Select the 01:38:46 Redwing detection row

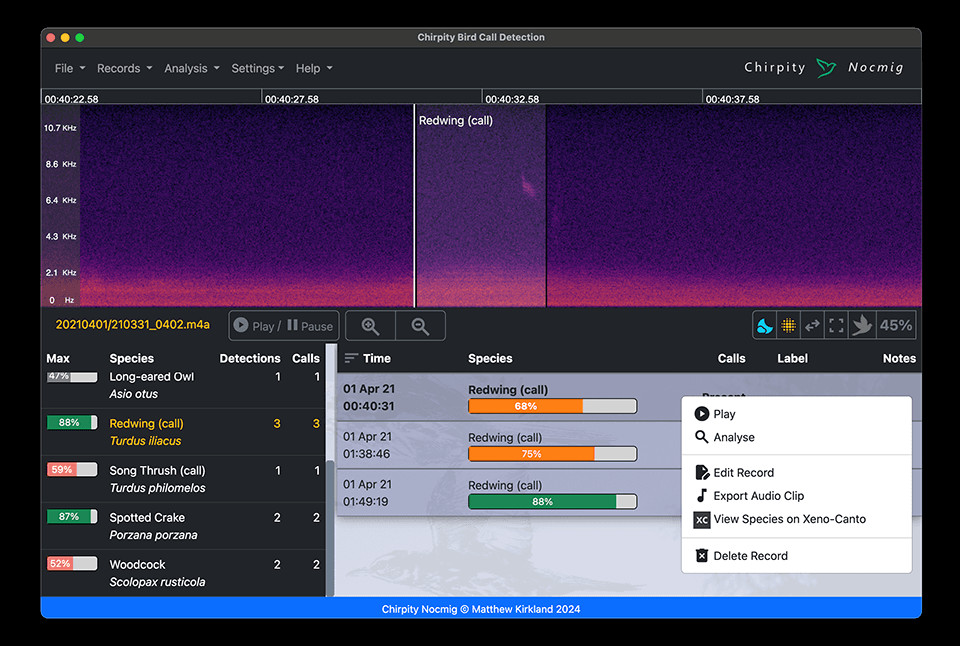point(508,445)
